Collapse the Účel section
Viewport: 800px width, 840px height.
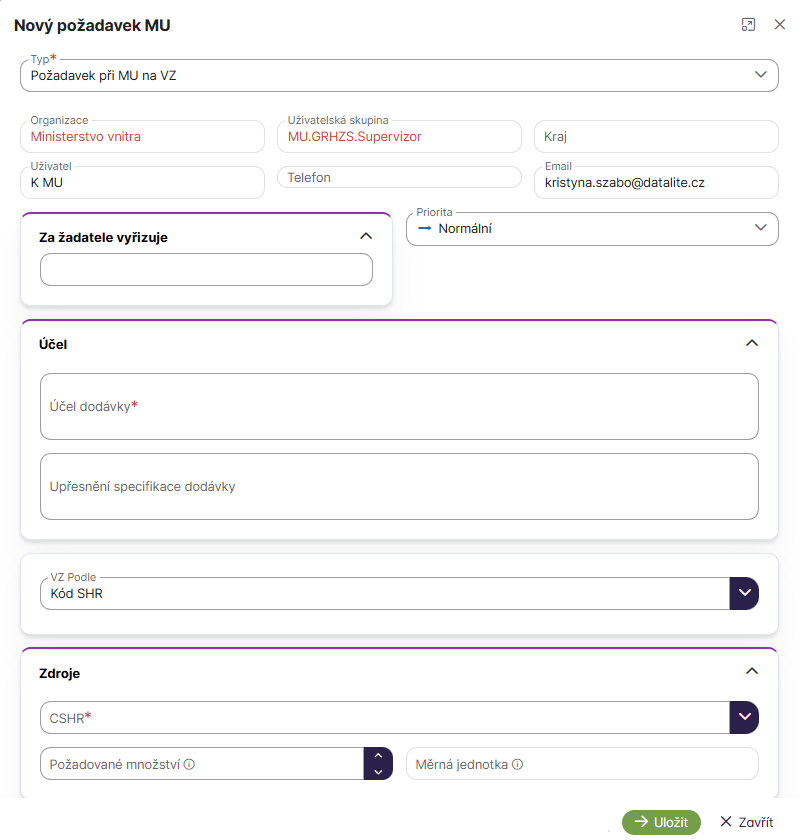752,343
